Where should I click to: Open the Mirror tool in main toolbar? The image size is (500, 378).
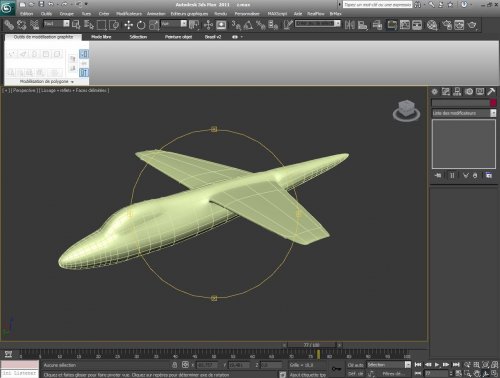[349, 25]
